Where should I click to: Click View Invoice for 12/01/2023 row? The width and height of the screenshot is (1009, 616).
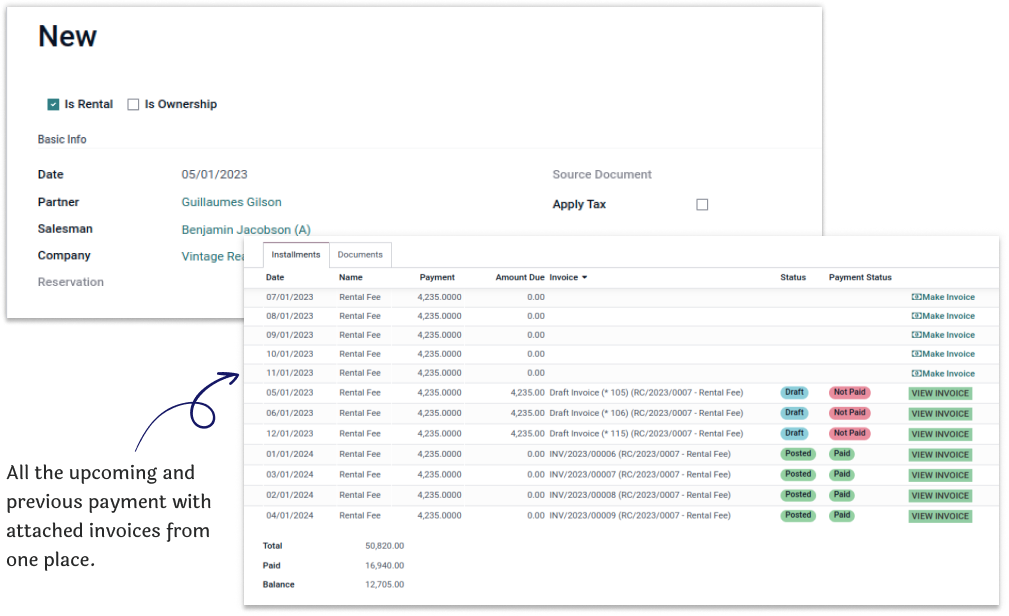940,434
